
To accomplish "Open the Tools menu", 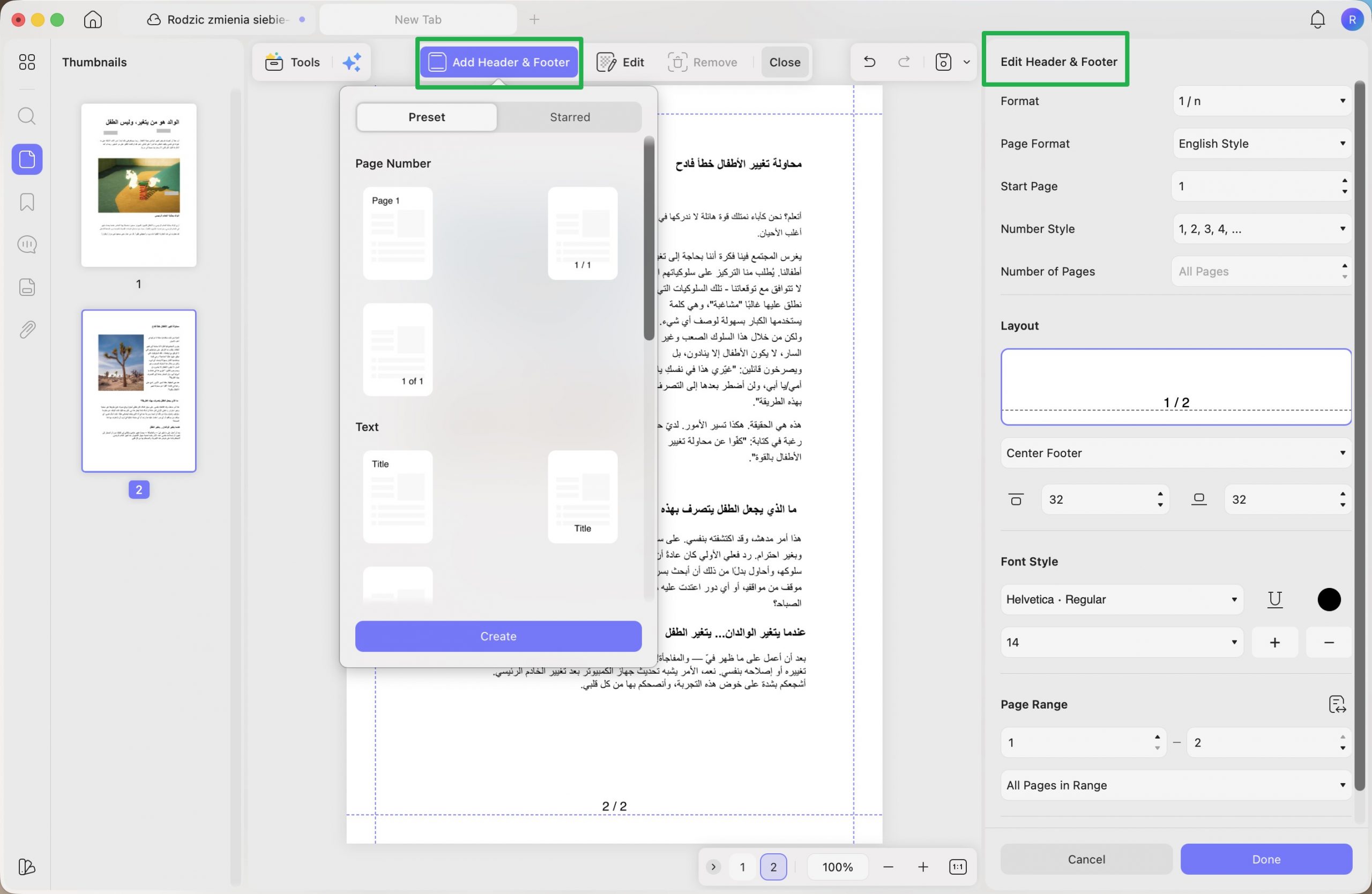I will click(x=292, y=62).
